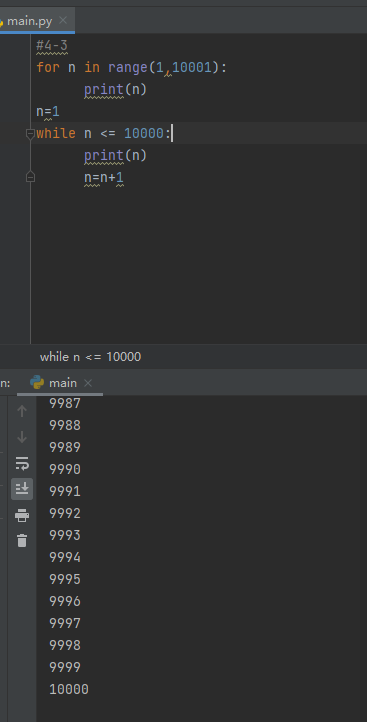The width and height of the screenshot is (367, 722).
Task: Toggle Scroll to End in console
Action: coord(22,489)
